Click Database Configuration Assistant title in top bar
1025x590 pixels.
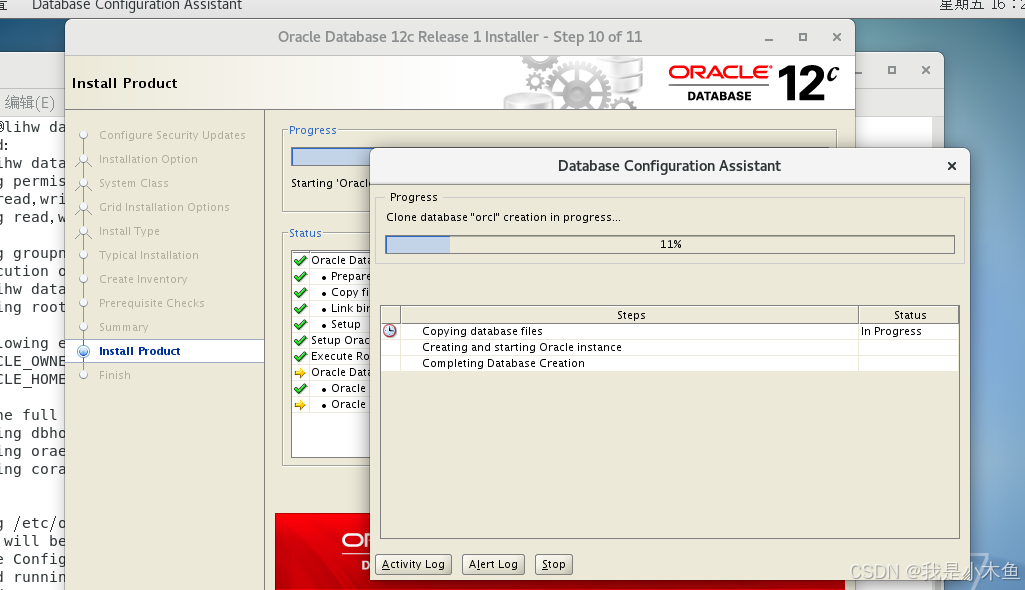tap(137, 5)
